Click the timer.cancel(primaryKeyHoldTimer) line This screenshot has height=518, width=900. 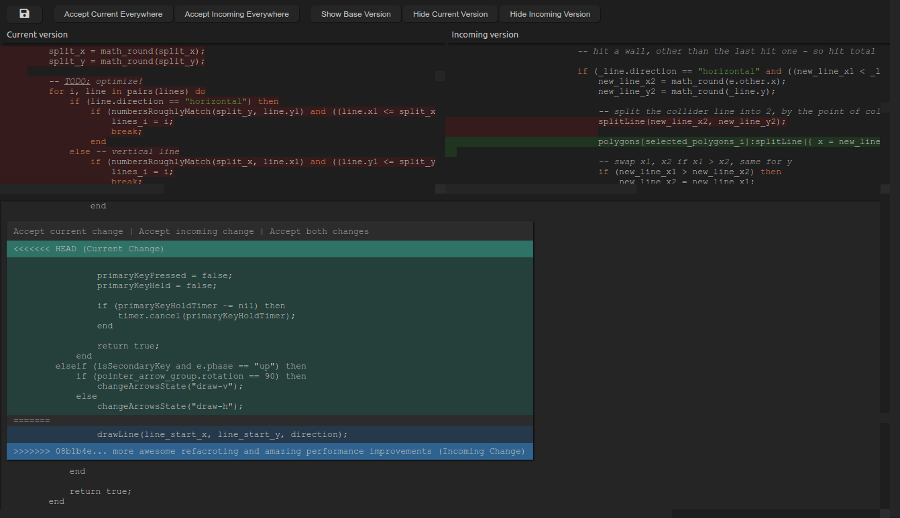207,316
